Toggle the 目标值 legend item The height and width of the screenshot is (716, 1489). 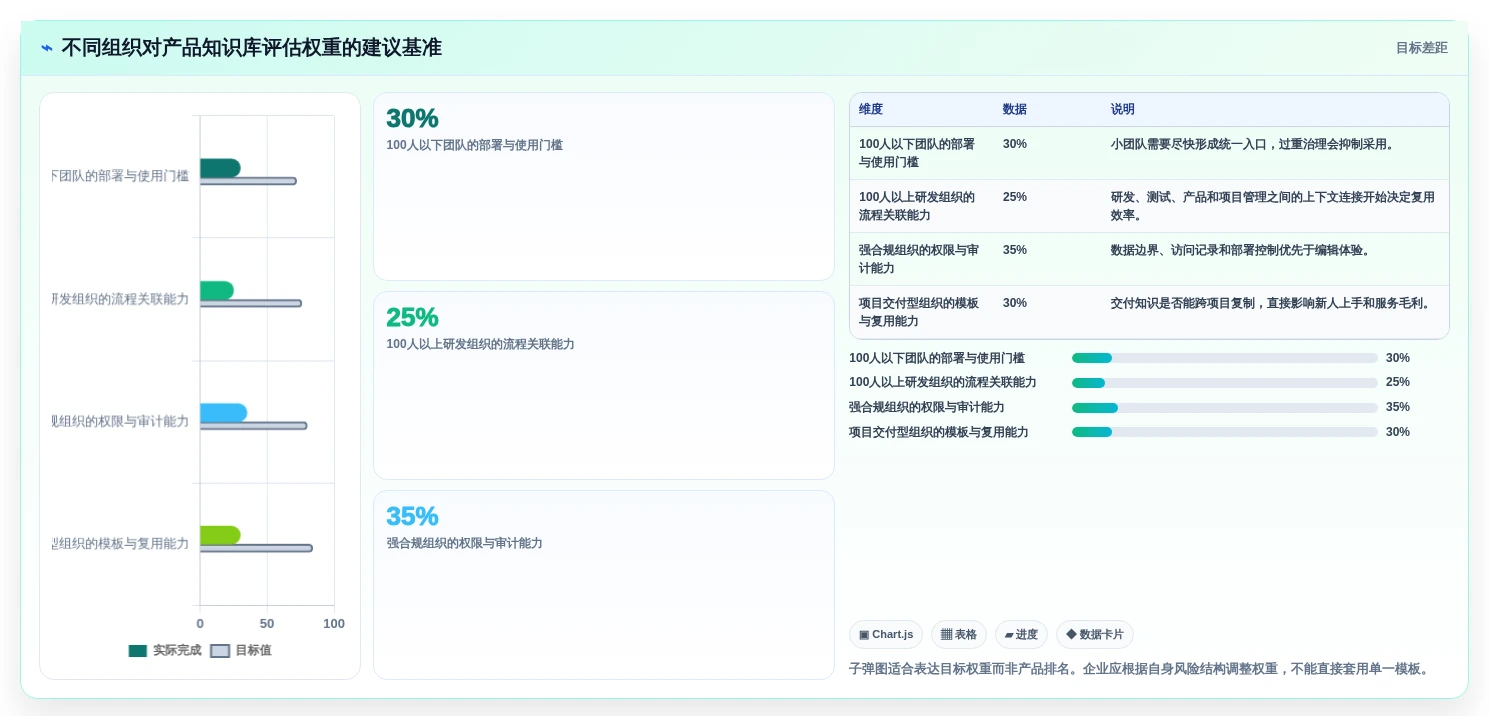pyautogui.click(x=241, y=650)
